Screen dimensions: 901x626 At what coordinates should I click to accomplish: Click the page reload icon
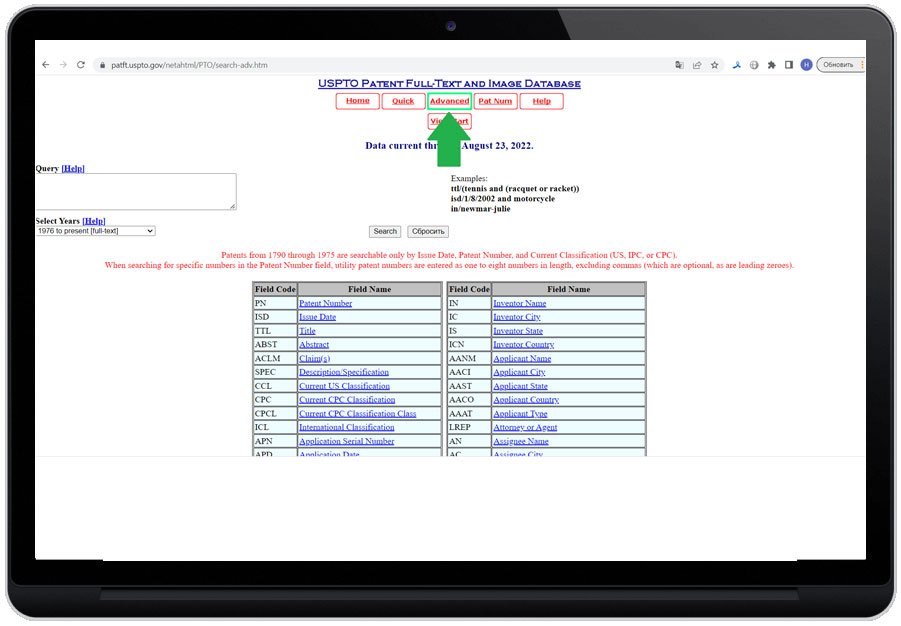(x=81, y=64)
